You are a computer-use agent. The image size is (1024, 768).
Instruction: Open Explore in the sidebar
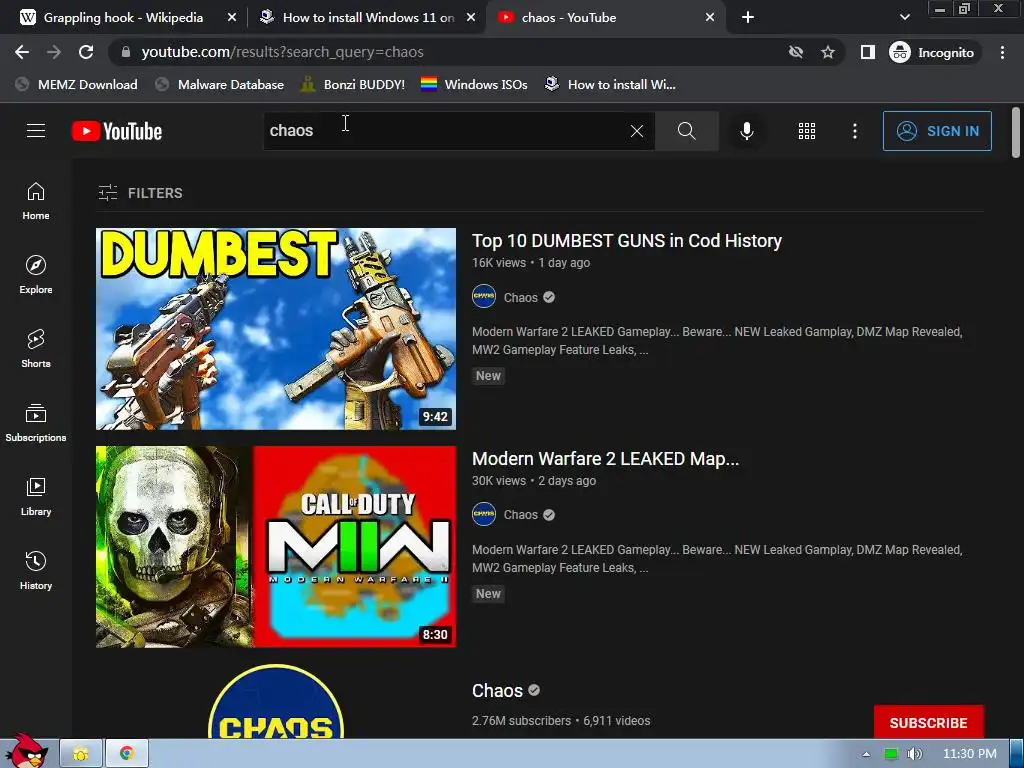36,275
